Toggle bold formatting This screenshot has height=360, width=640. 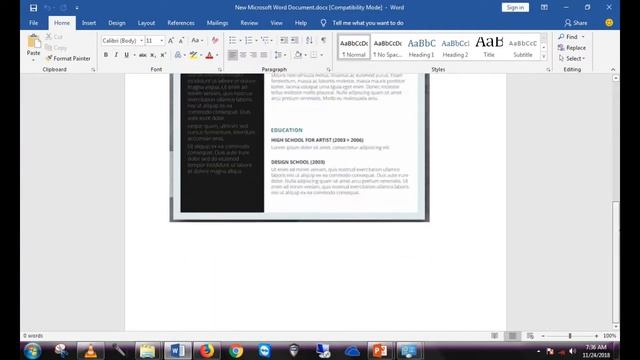point(106,55)
